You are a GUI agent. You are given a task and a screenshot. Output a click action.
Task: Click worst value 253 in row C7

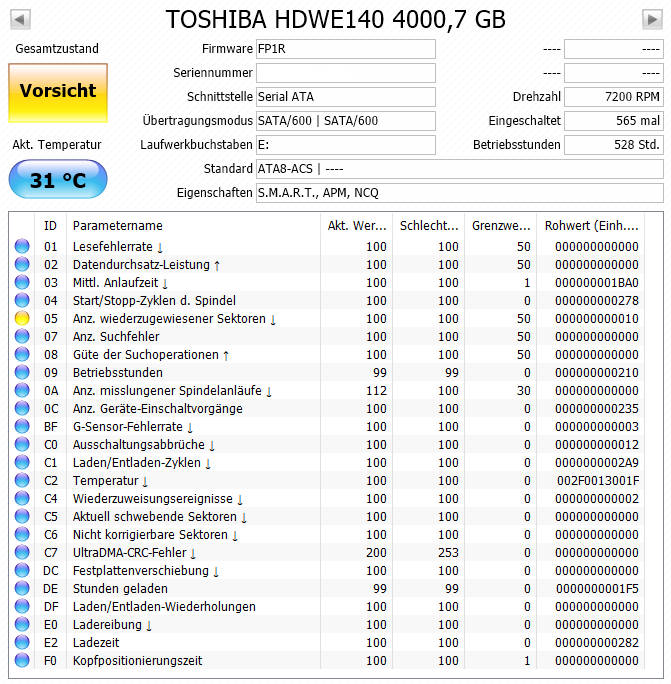tap(448, 553)
